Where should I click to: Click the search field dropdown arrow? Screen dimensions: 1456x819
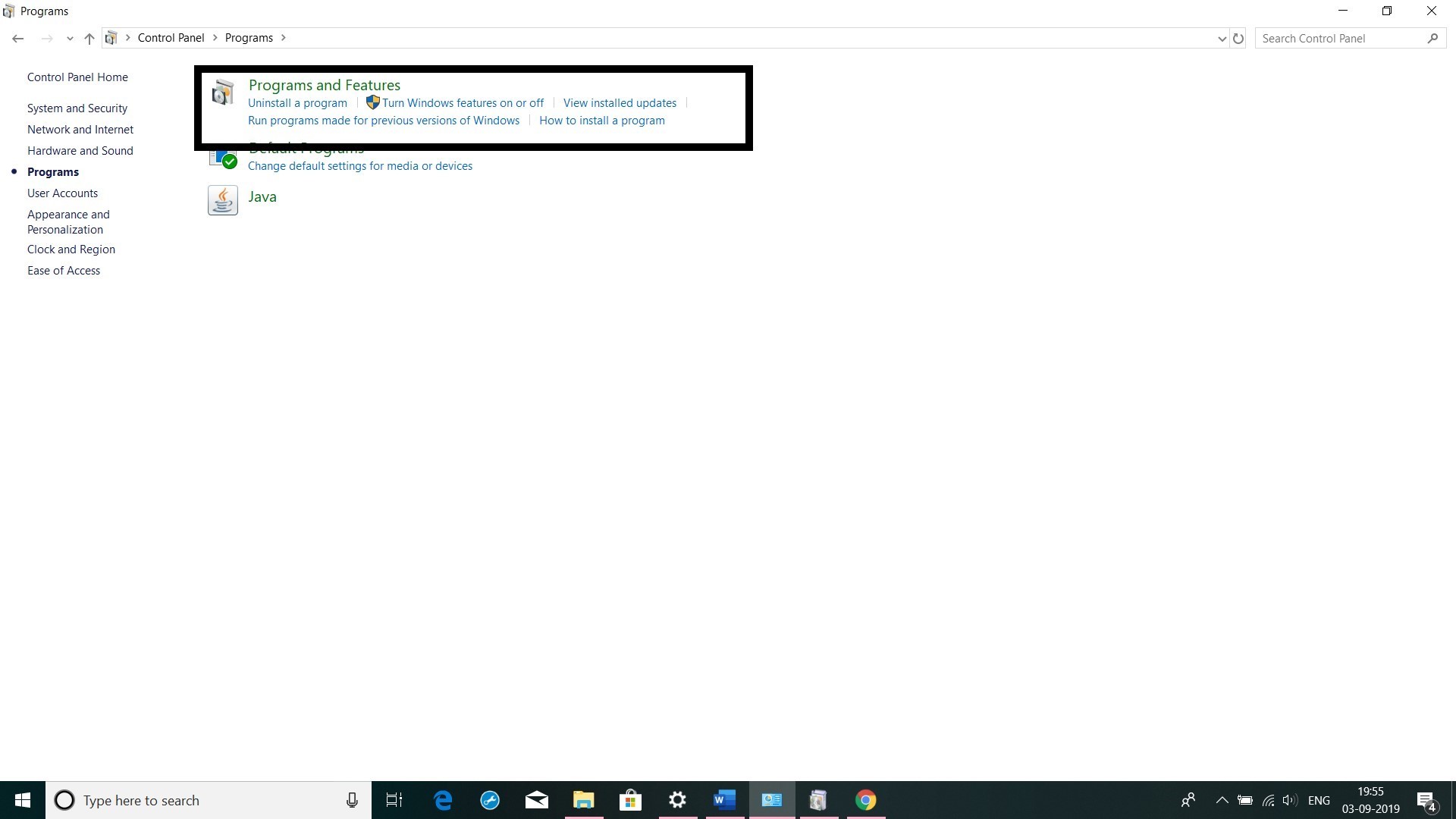click(1220, 38)
